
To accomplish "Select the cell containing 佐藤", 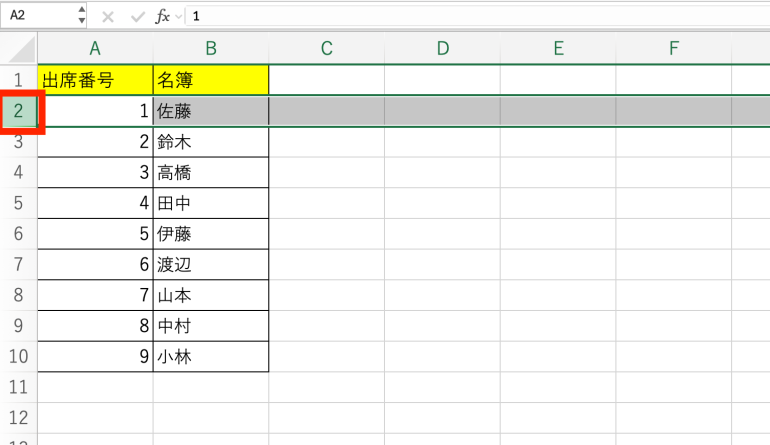I will (211, 111).
